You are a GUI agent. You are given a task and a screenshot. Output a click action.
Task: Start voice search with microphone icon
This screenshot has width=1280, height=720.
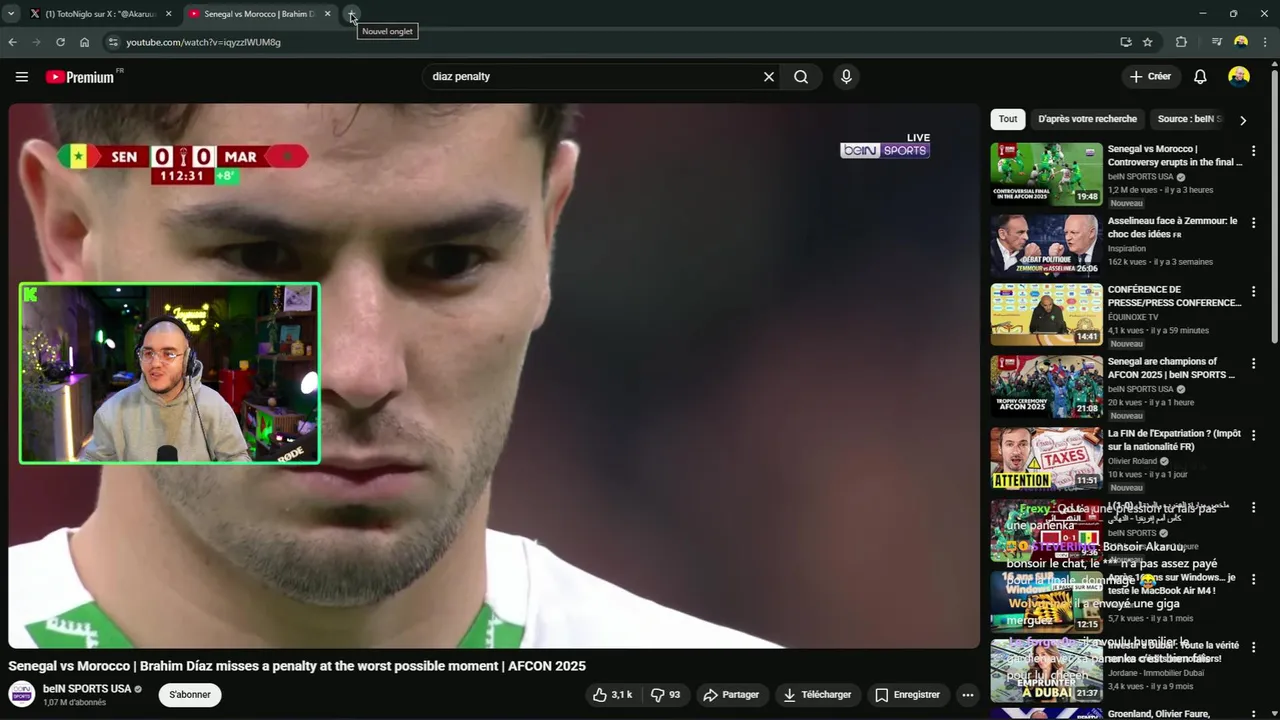click(x=846, y=76)
